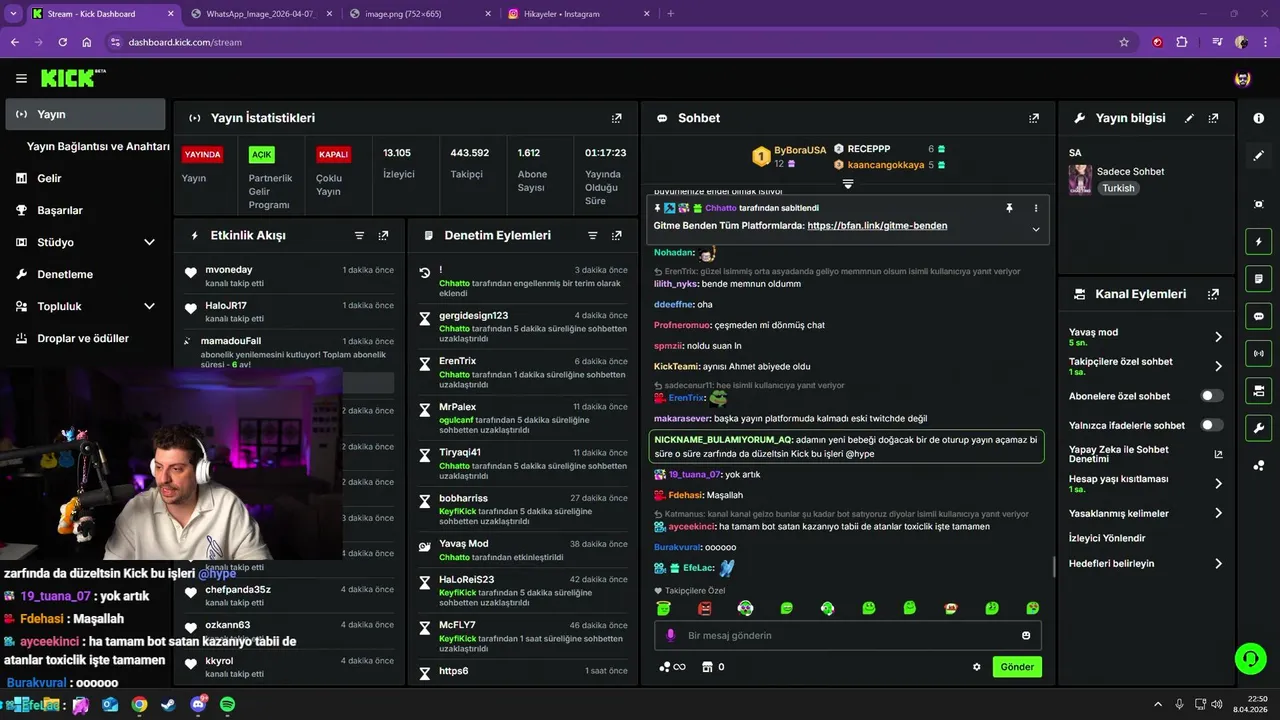Image resolution: width=1280 pixels, height=720 pixels.
Task: Open Yavaş mod settings
Action: pyautogui.click(x=1146, y=337)
